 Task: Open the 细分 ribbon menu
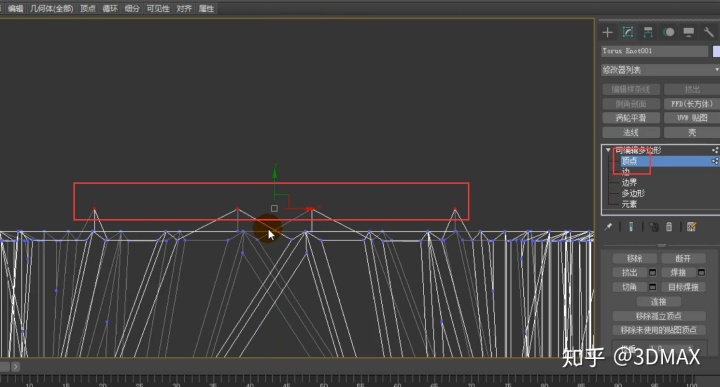pyautogui.click(x=132, y=8)
